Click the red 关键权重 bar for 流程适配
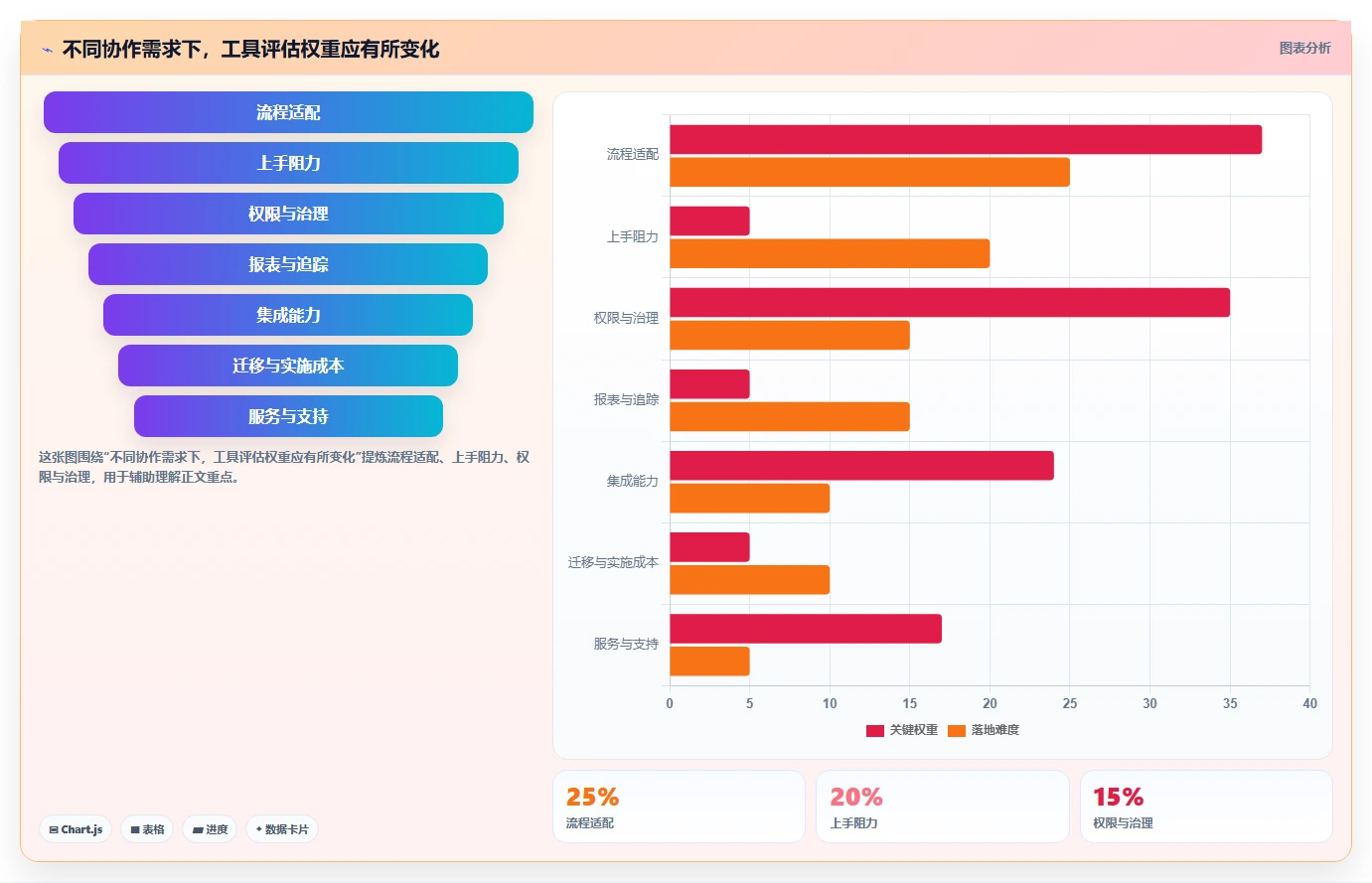The image size is (1372, 883). tap(966, 139)
